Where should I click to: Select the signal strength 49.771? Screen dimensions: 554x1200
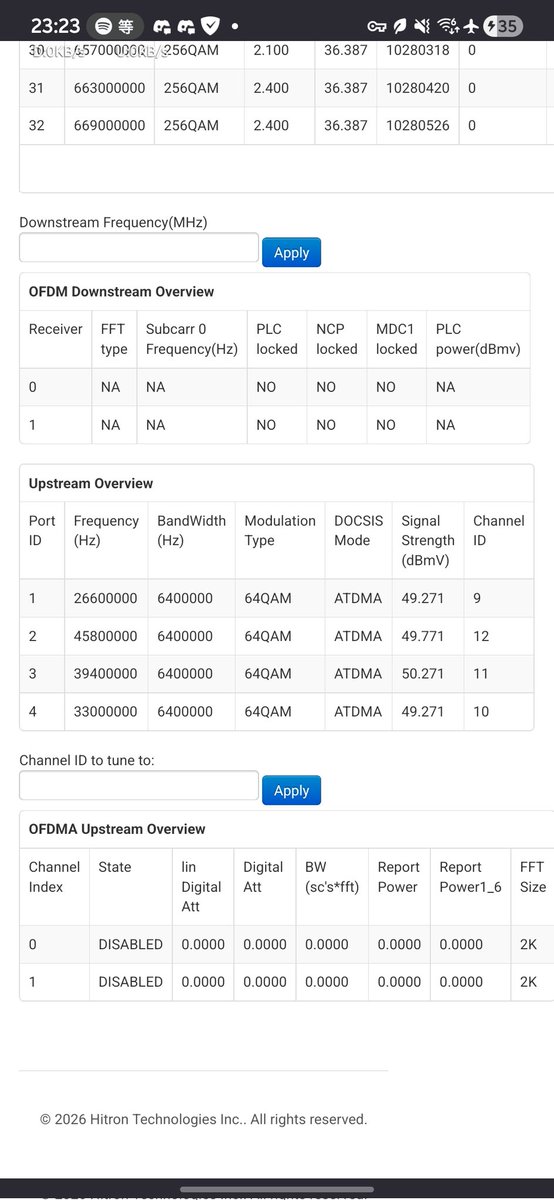click(x=423, y=636)
